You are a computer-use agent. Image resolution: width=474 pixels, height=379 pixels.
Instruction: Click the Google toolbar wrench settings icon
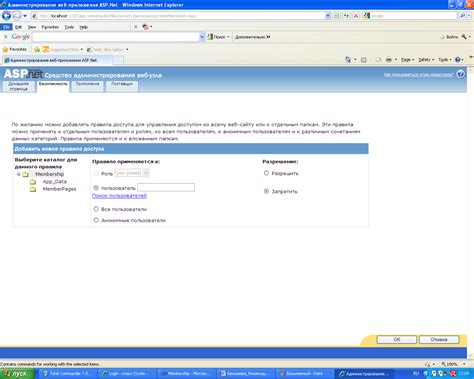pyautogui.click(x=464, y=37)
